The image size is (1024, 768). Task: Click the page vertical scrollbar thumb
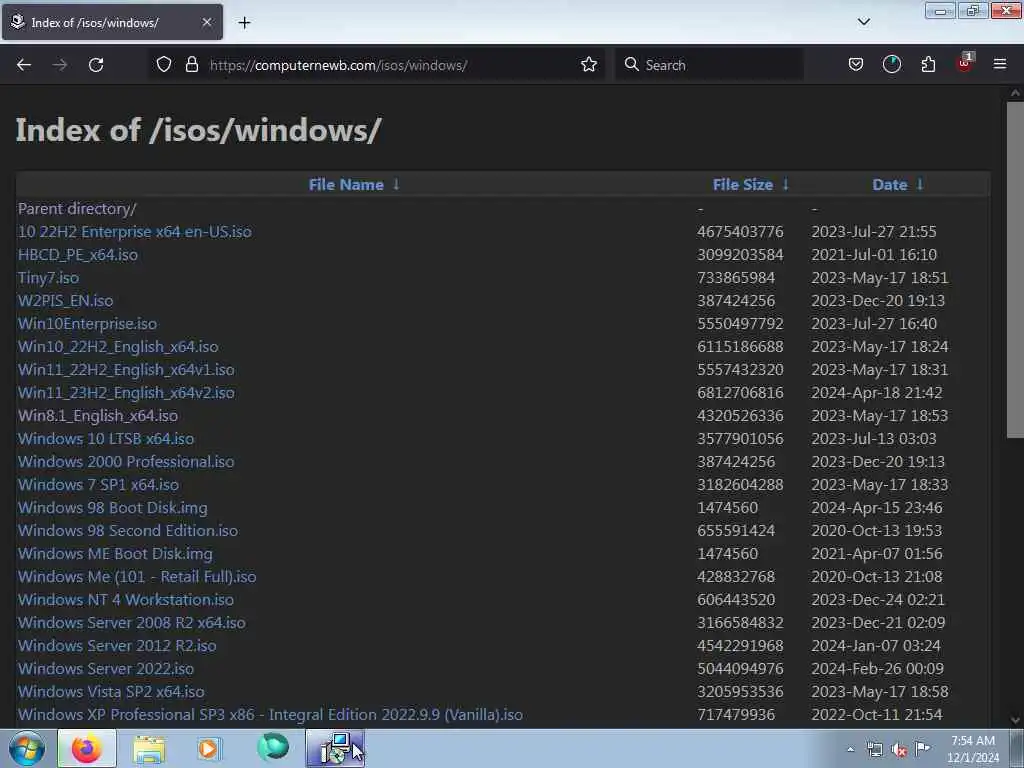coord(1015,269)
